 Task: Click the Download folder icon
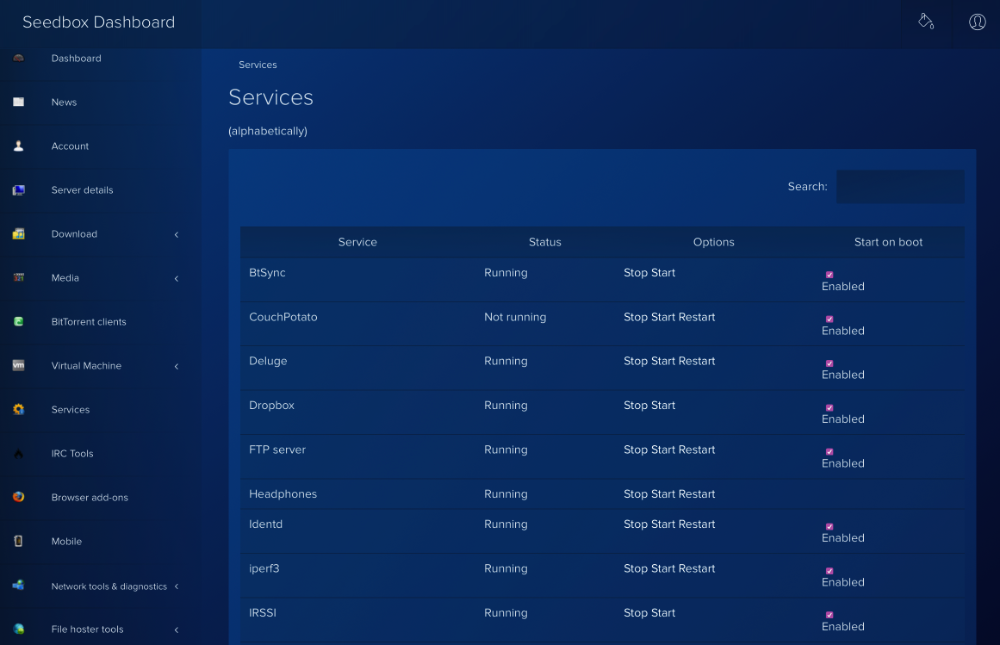coord(18,234)
